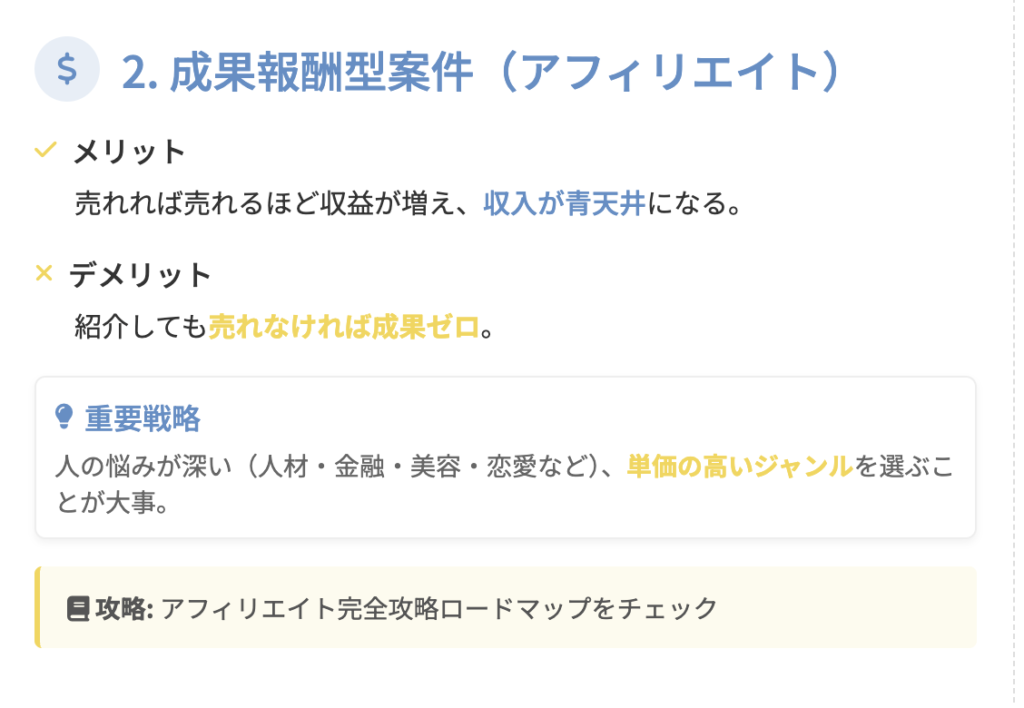Click the yellow highlighted text 売れなければ成果ゼロ
The image size is (1024, 708).
(x=343, y=326)
